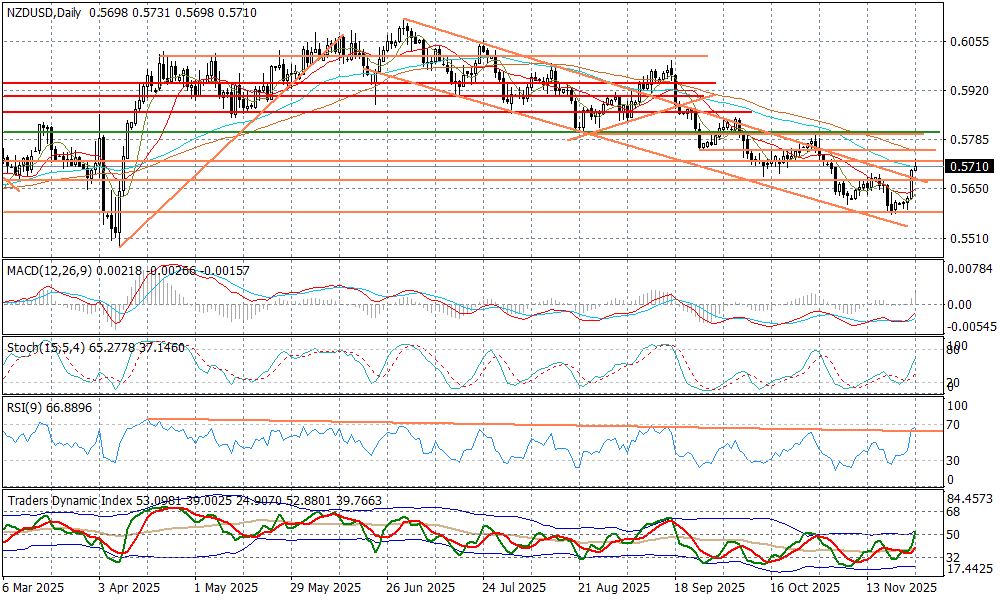Click the 0.5510 price axis label
The width and height of the screenshot is (1000, 600).
[x=968, y=238]
